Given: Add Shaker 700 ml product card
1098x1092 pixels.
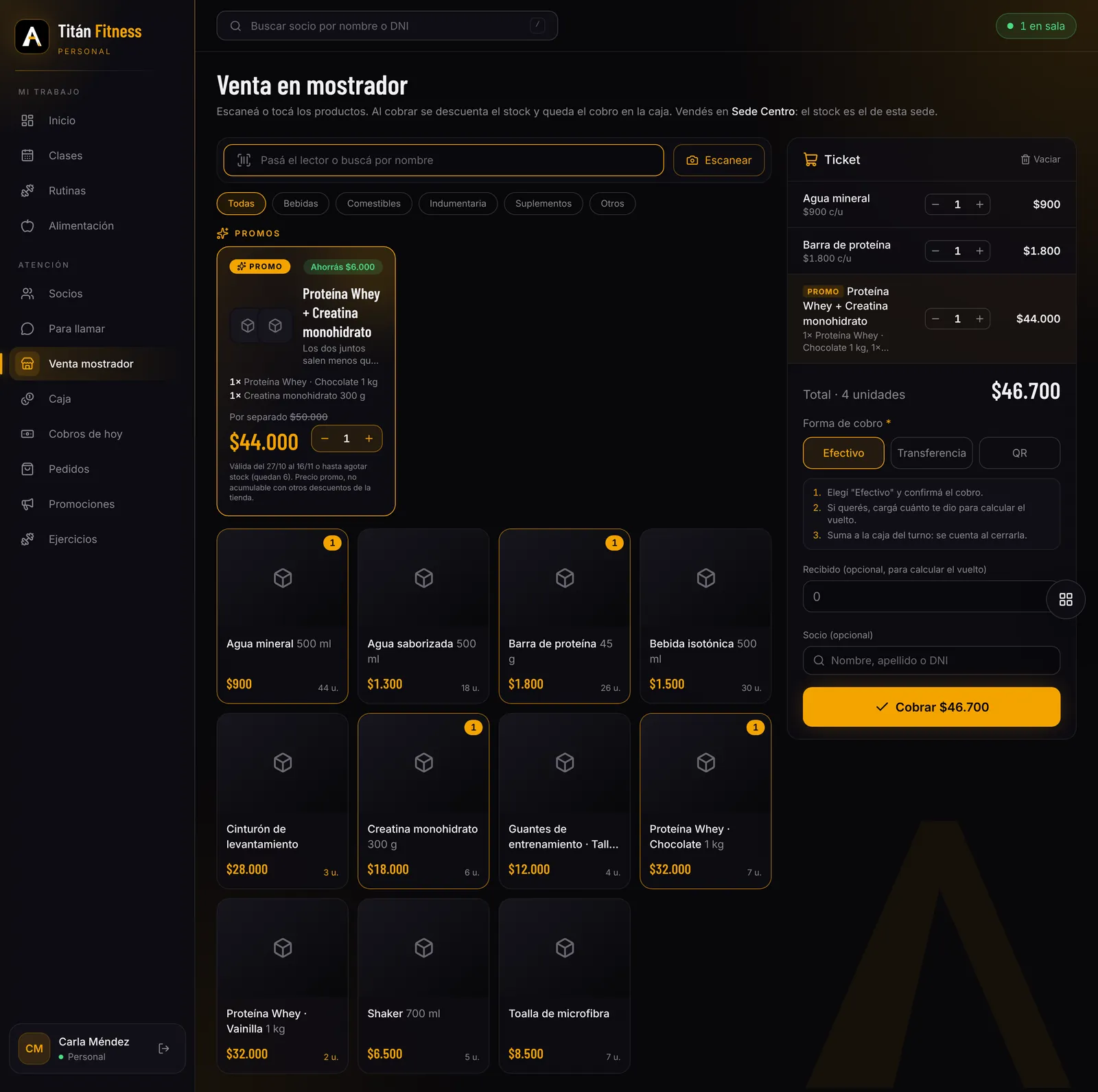Looking at the screenshot, I should [423, 986].
